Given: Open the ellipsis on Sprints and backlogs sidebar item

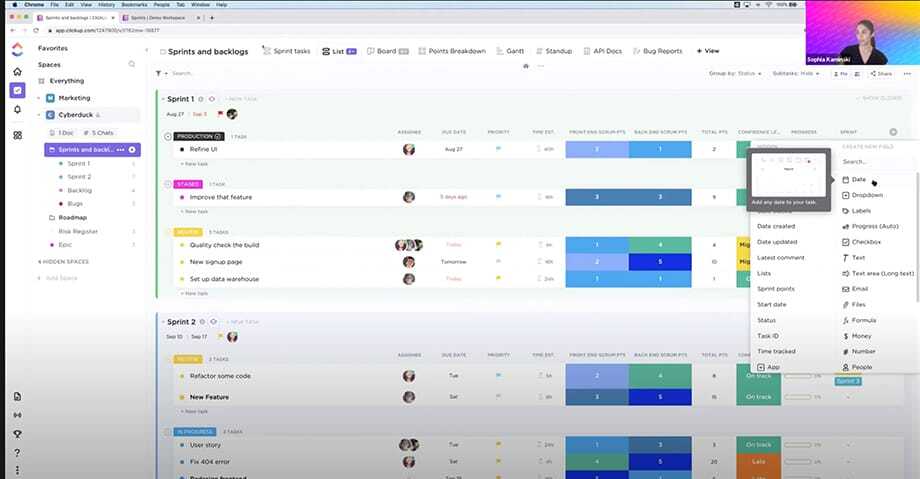Looking at the screenshot, I should [120, 150].
